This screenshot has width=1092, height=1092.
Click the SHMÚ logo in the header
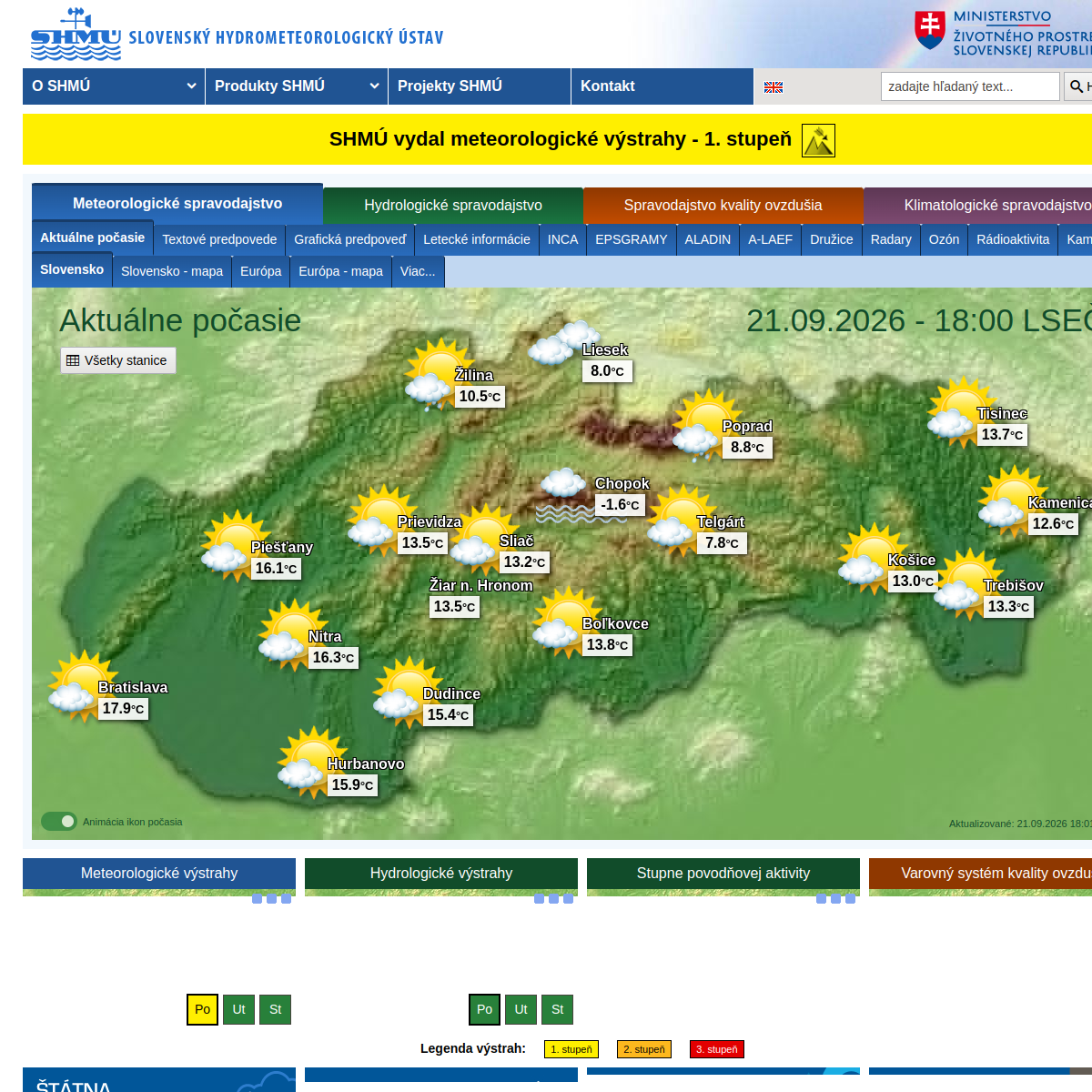(x=76, y=34)
